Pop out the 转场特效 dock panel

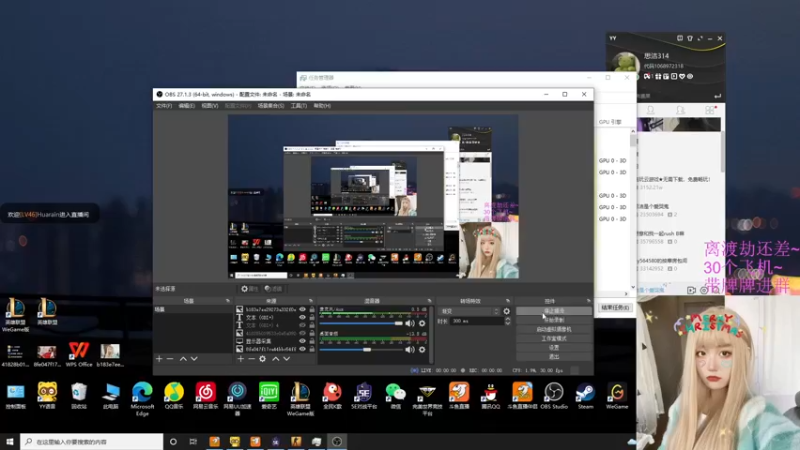[508, 301]
